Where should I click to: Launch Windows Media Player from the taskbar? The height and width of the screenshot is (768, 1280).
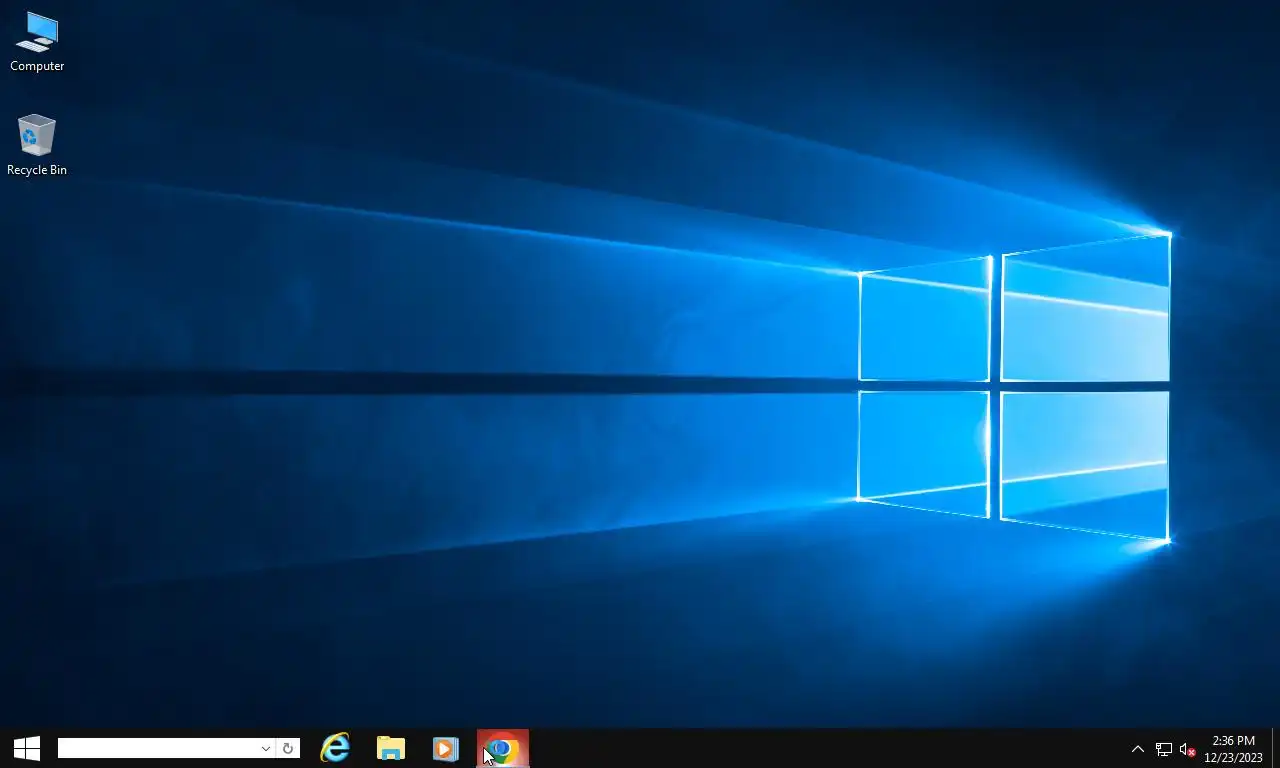tap(445, 748)
